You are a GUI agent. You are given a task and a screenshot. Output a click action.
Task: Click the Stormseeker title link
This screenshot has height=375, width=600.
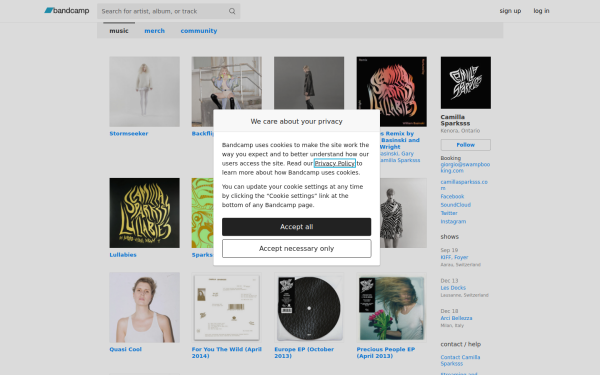click(x=129, y=134)
